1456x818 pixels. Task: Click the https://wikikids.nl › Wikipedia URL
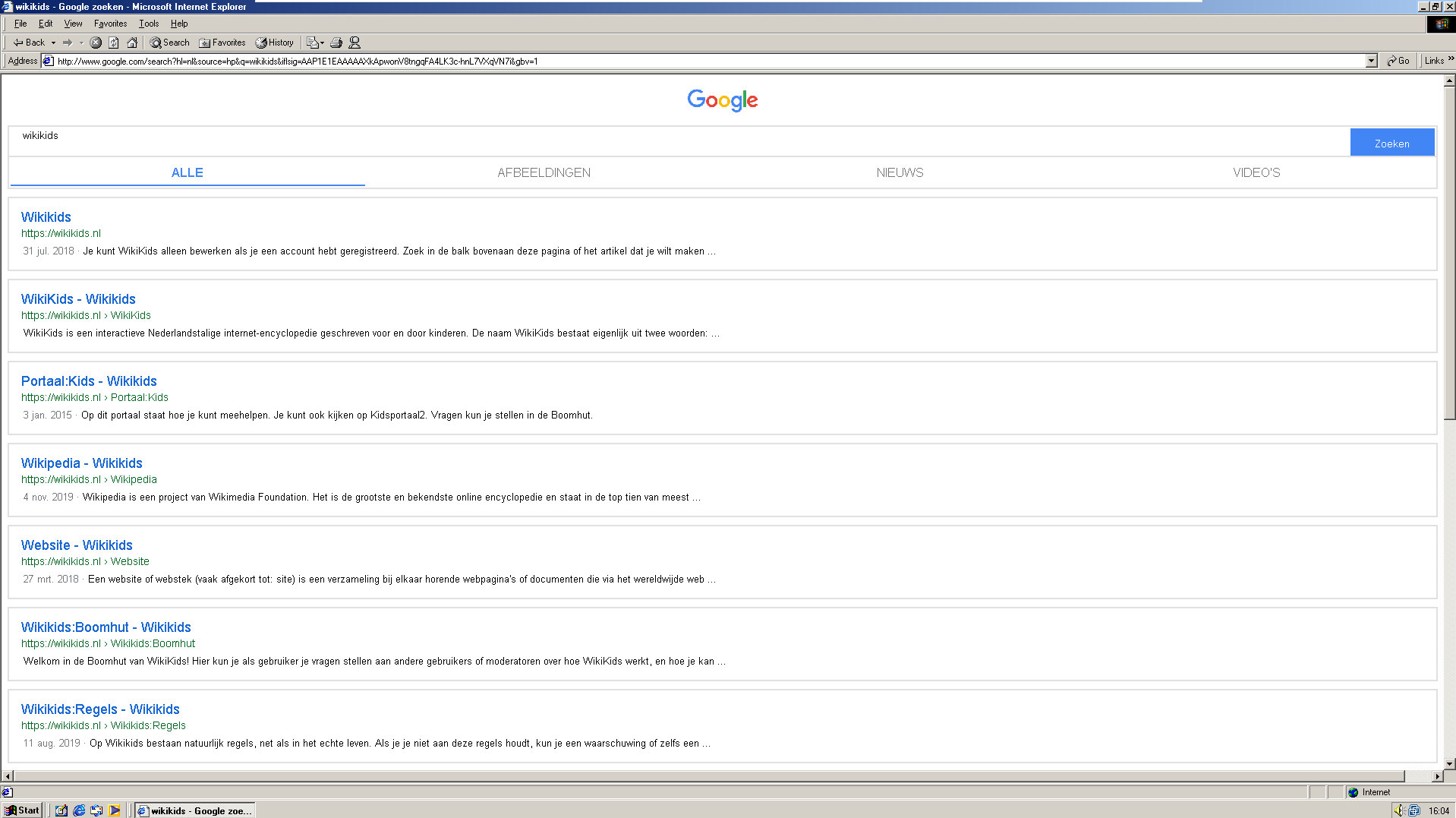point(89,479)
